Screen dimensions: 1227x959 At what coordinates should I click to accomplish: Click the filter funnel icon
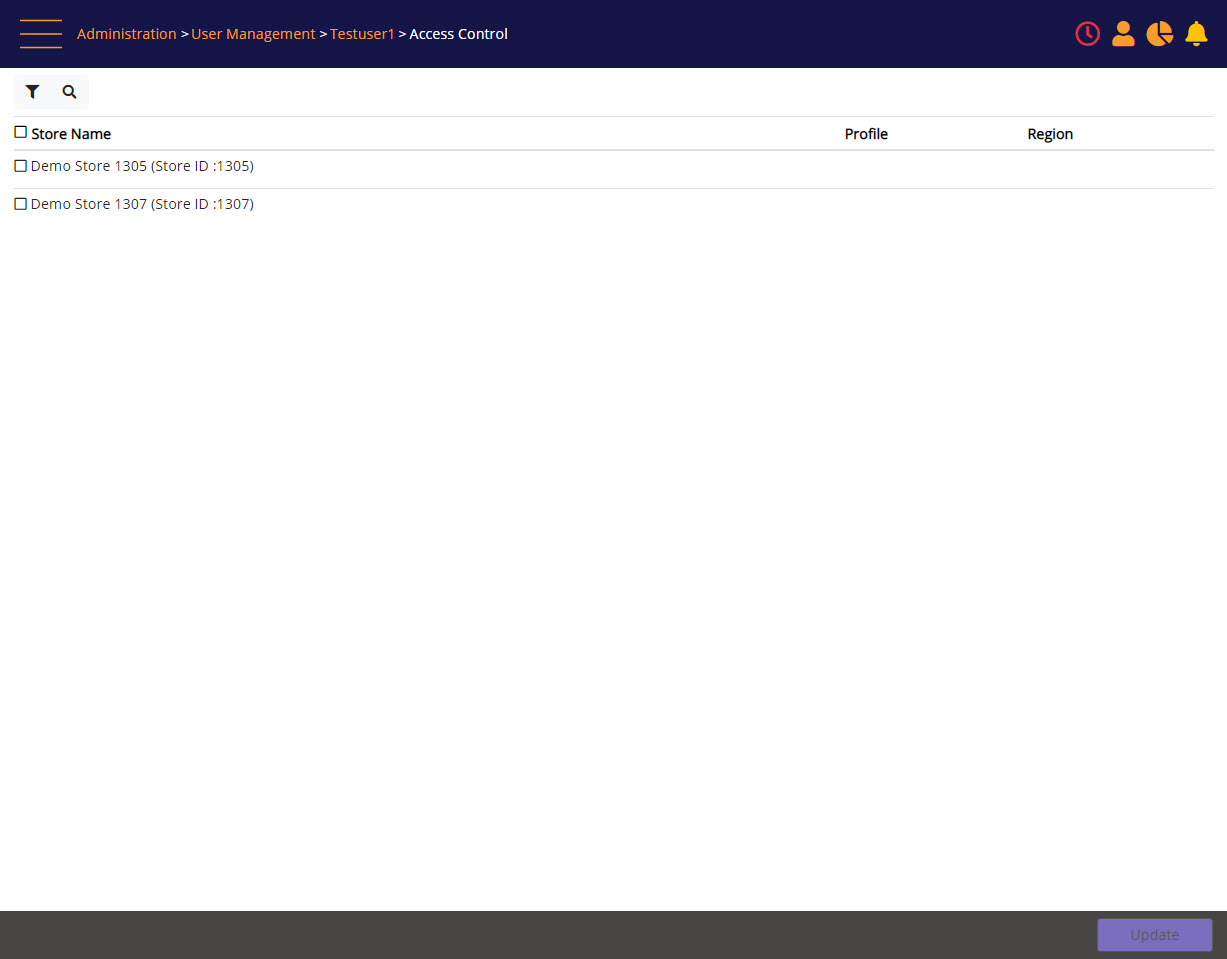click(33, 92)
